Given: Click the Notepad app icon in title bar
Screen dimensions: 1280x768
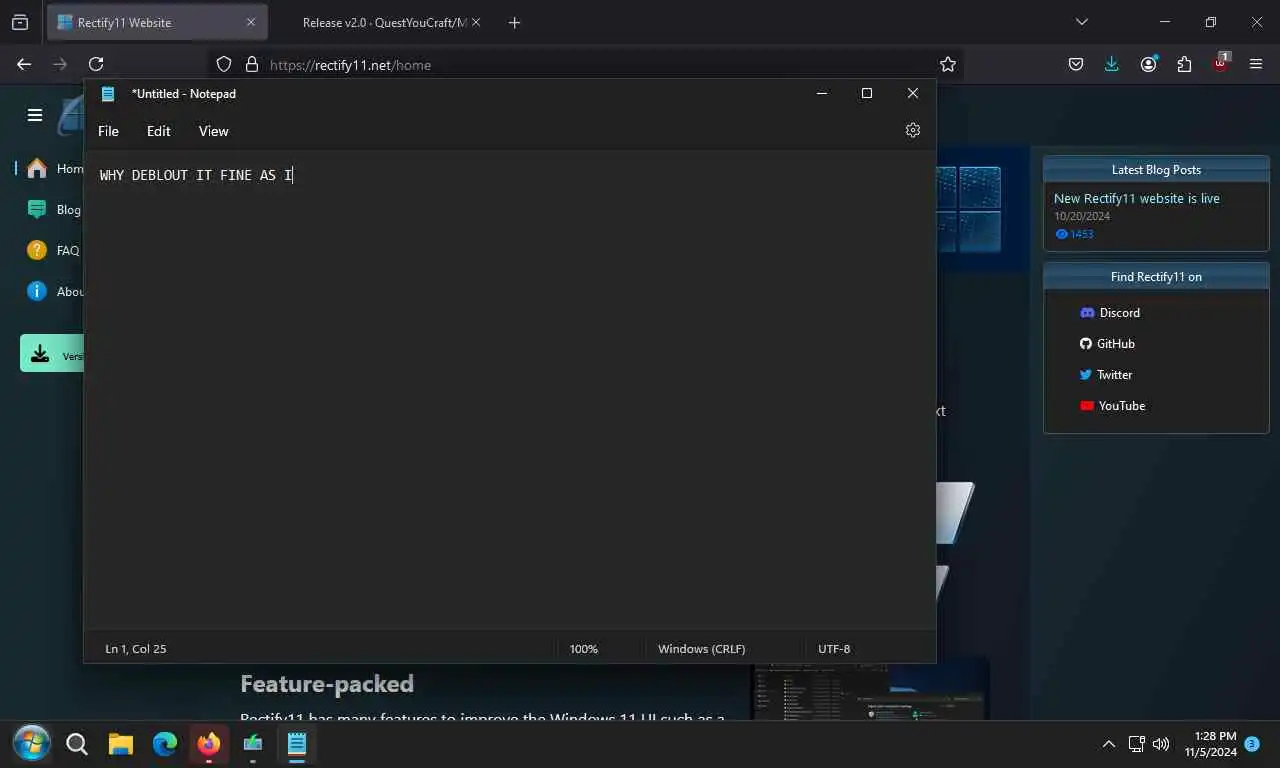Looking at the screenshot, I should (x=108, y=94).
